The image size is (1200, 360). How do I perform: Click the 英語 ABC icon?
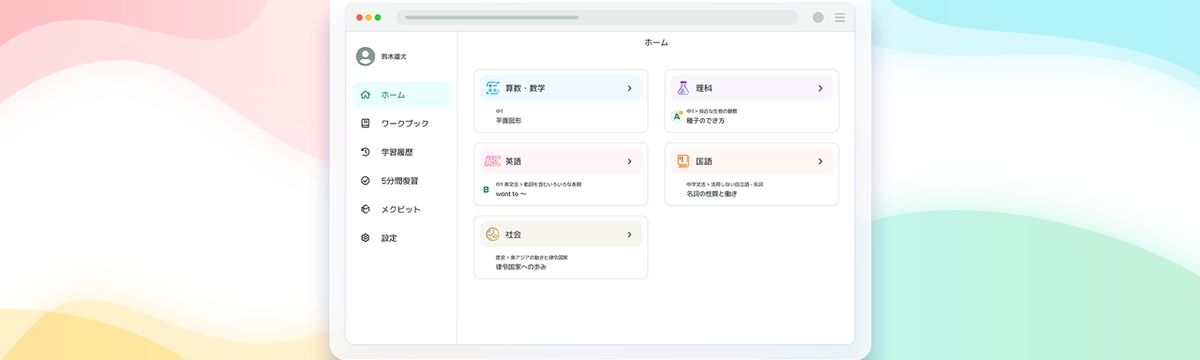tap(492, 161)
